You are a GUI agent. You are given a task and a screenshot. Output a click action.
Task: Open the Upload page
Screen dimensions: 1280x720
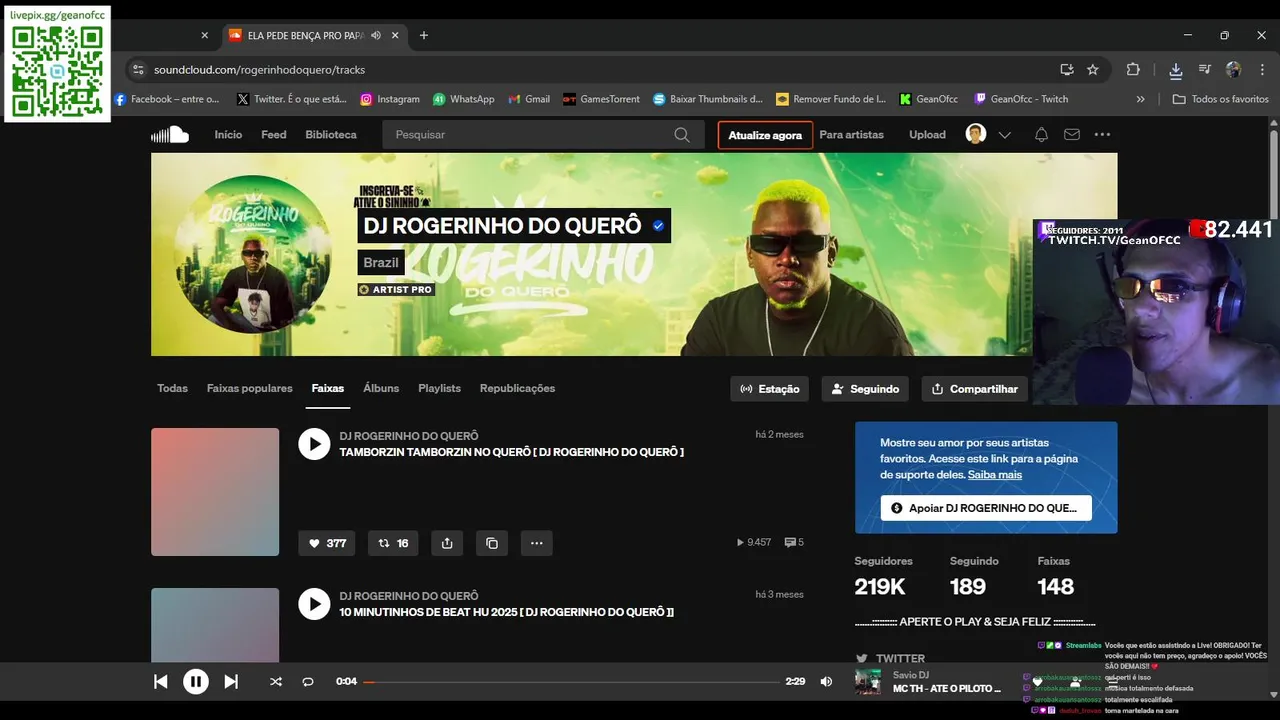click(927, 135)
